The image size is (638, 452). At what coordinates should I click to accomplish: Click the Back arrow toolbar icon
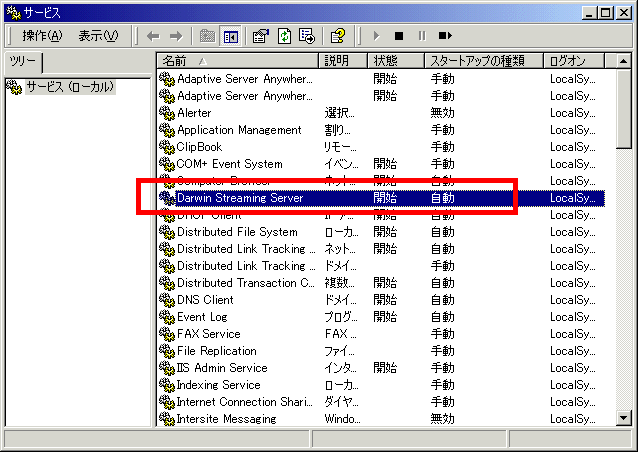[153, 36]
